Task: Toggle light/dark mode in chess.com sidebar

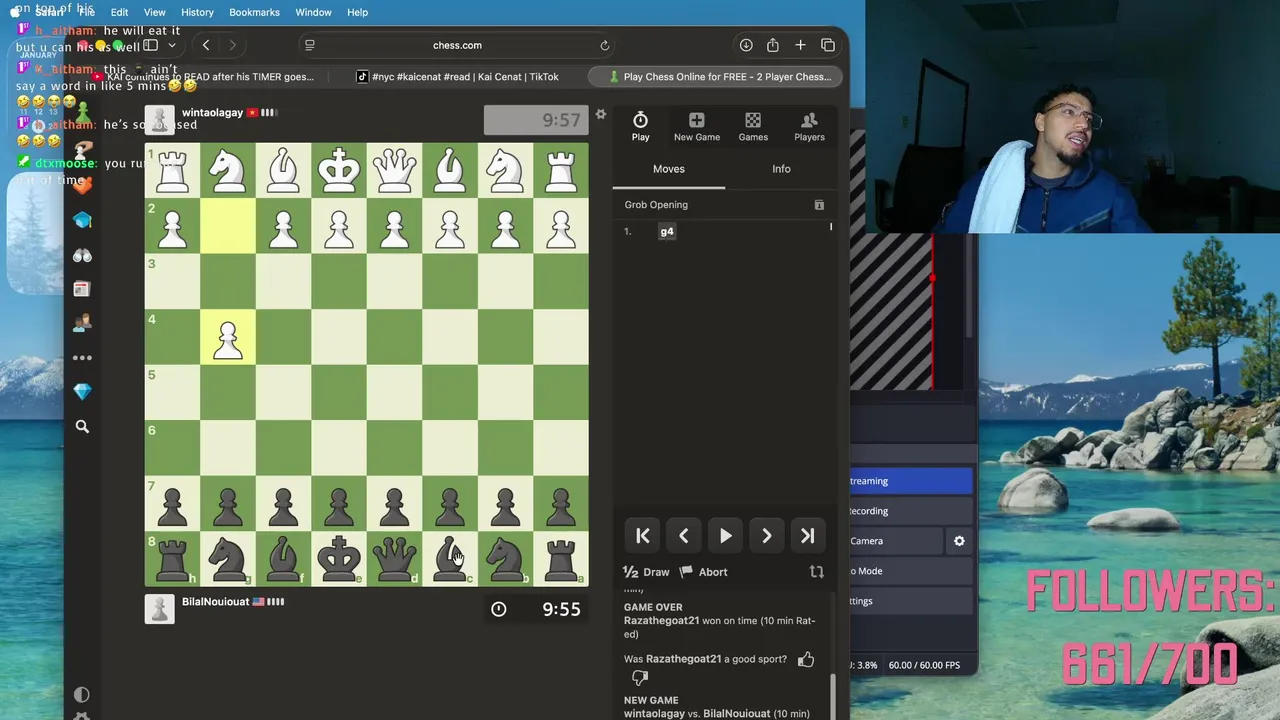Action: [81, 694]
